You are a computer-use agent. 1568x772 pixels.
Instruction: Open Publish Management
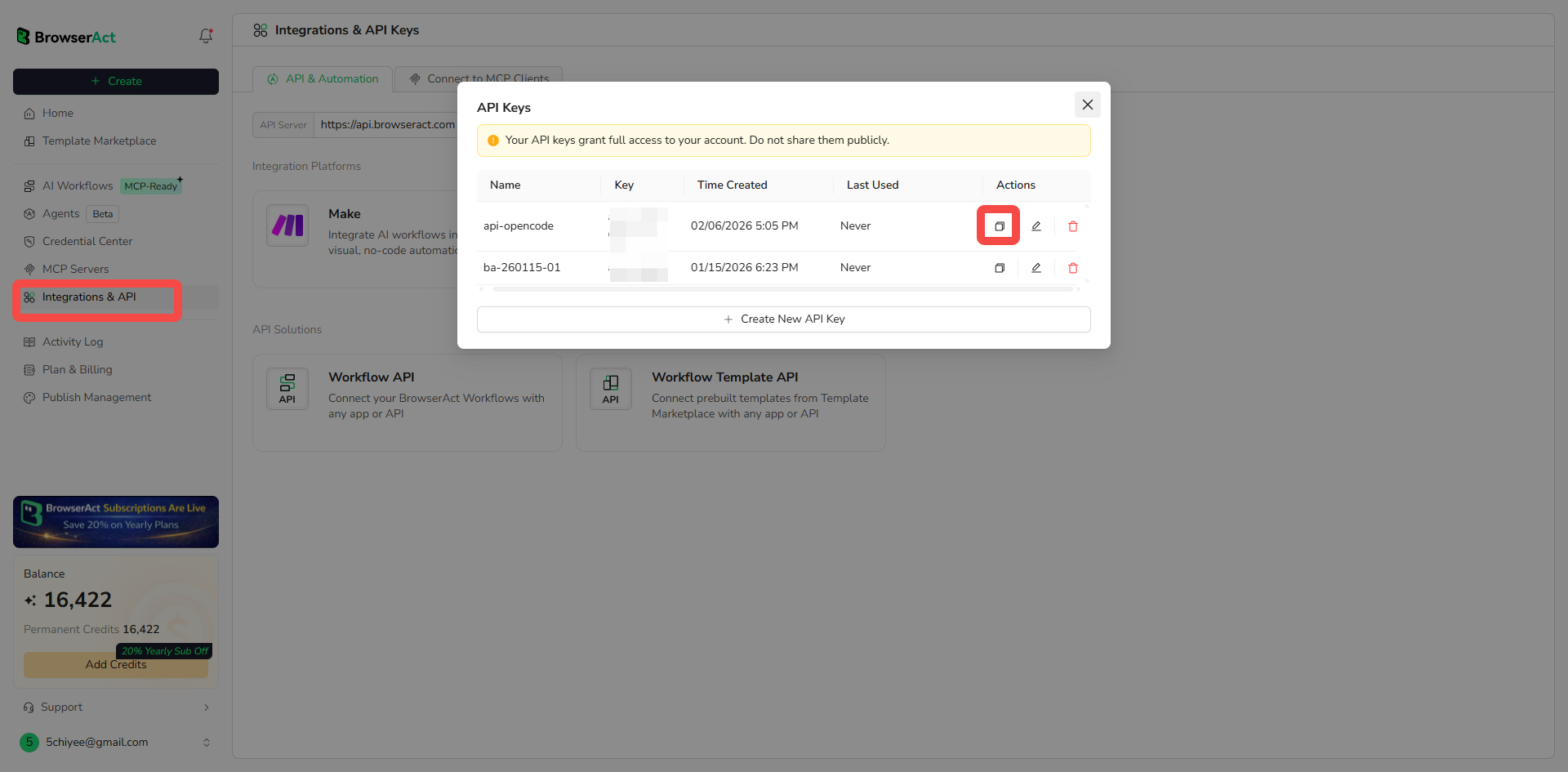pos(96,397)
